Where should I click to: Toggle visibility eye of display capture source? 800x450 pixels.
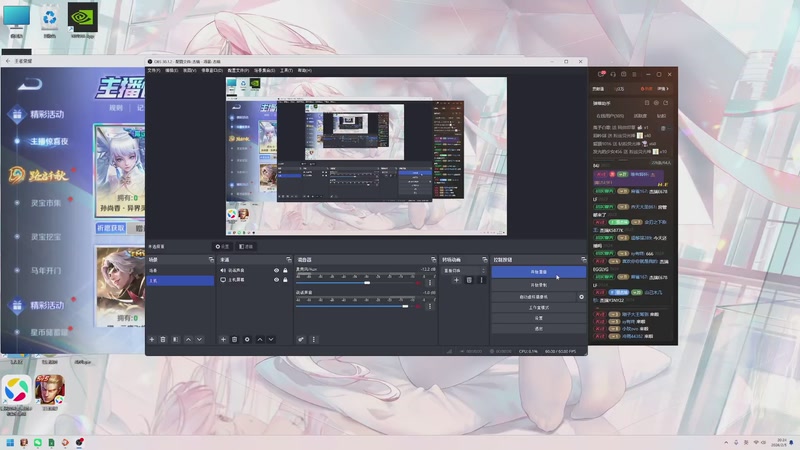pos(277,280)
